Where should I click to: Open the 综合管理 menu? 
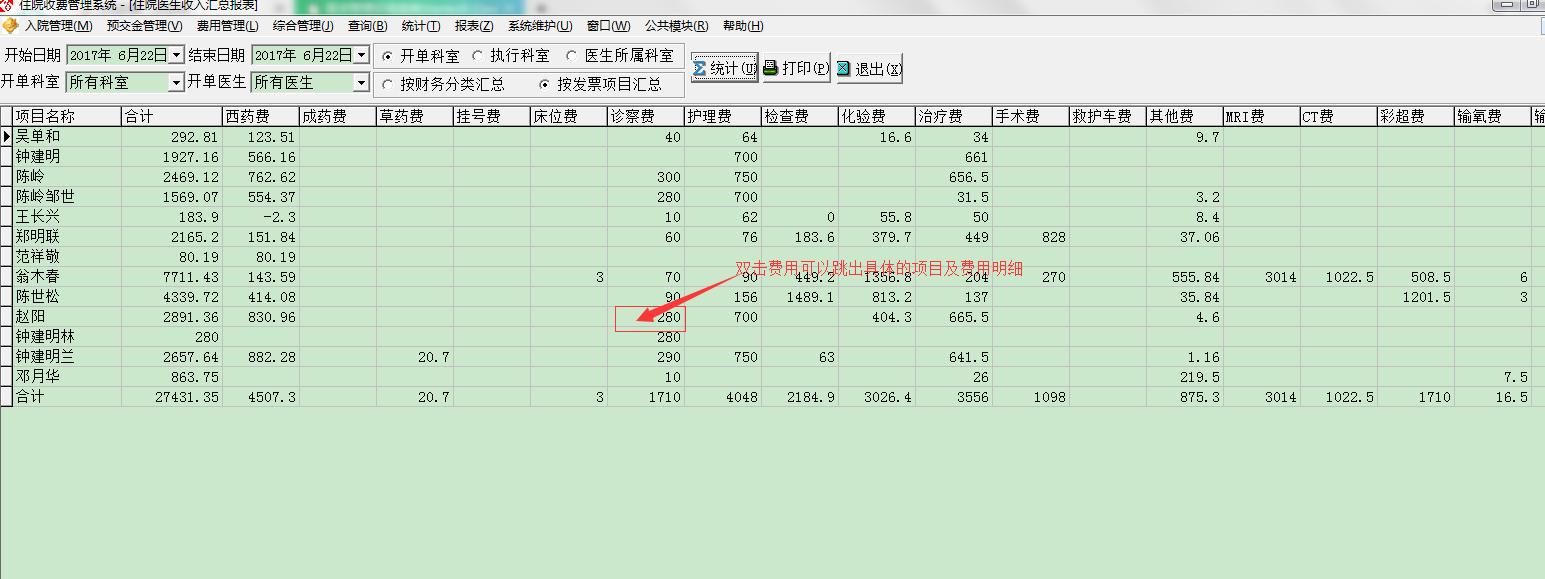point(303,26)
